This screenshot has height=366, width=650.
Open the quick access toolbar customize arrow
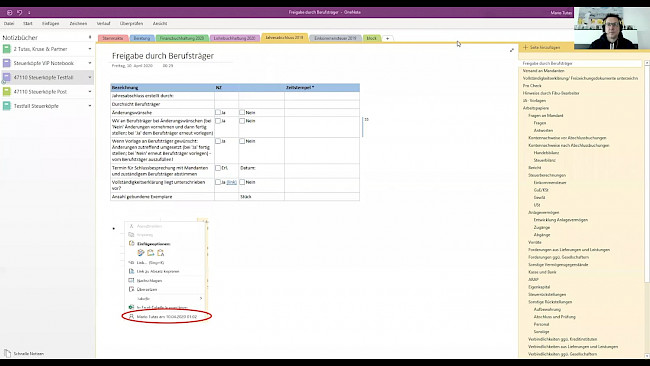(x=29, y=13)
